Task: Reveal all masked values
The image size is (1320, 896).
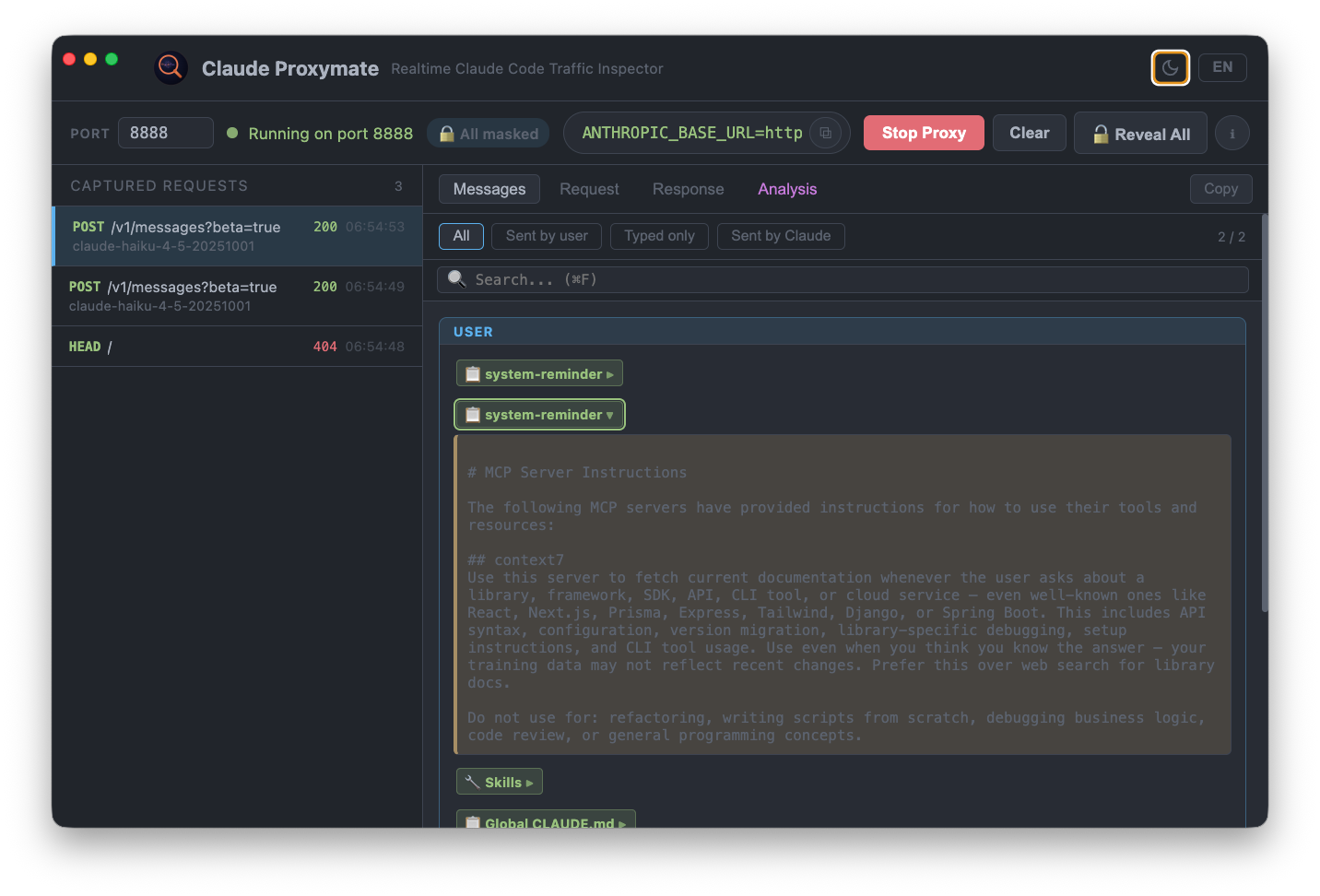Action: (x=1141, y=134)
